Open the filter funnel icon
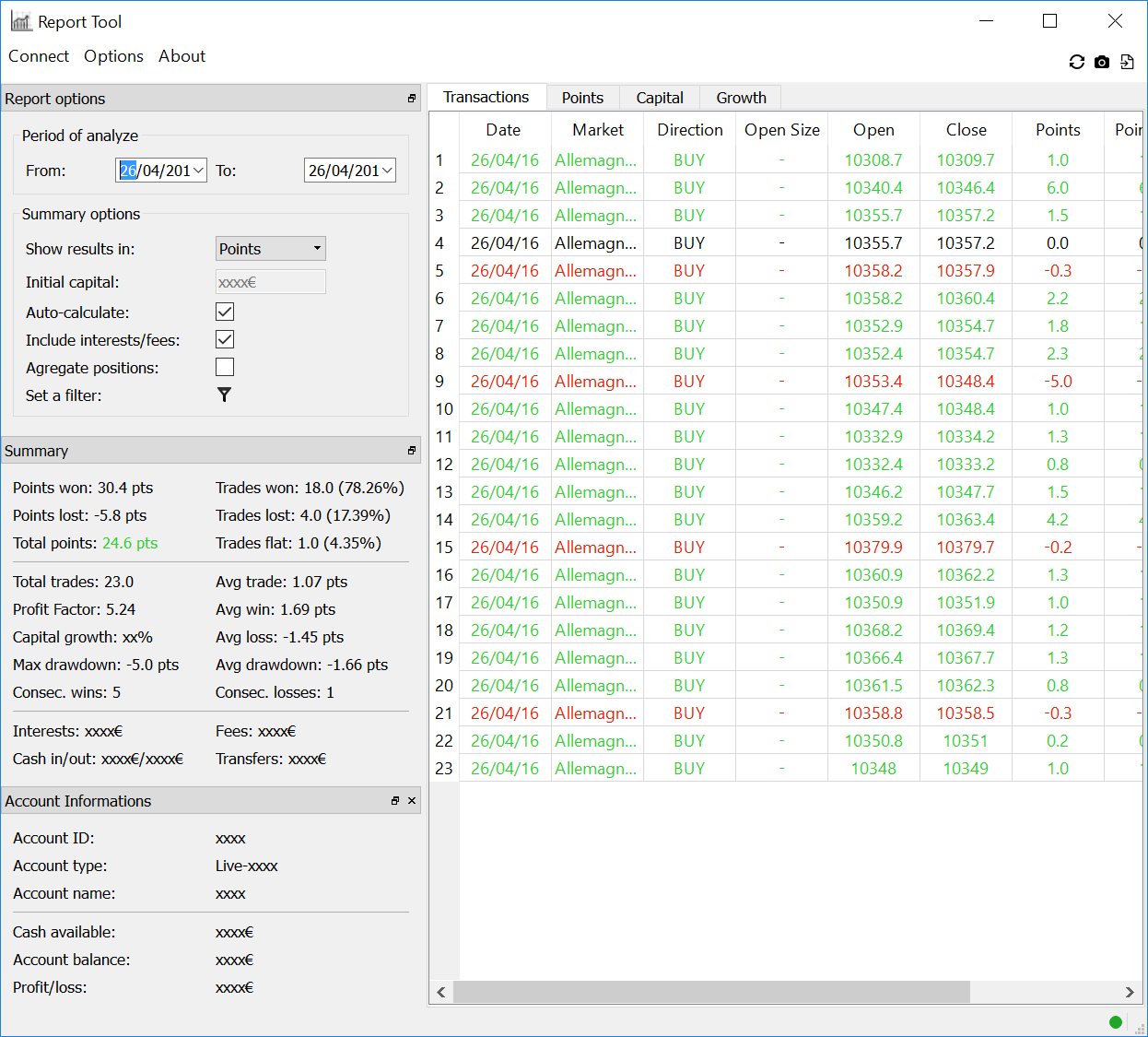The height and width of the screenshot is (1037, 1148). pos(224,395)
